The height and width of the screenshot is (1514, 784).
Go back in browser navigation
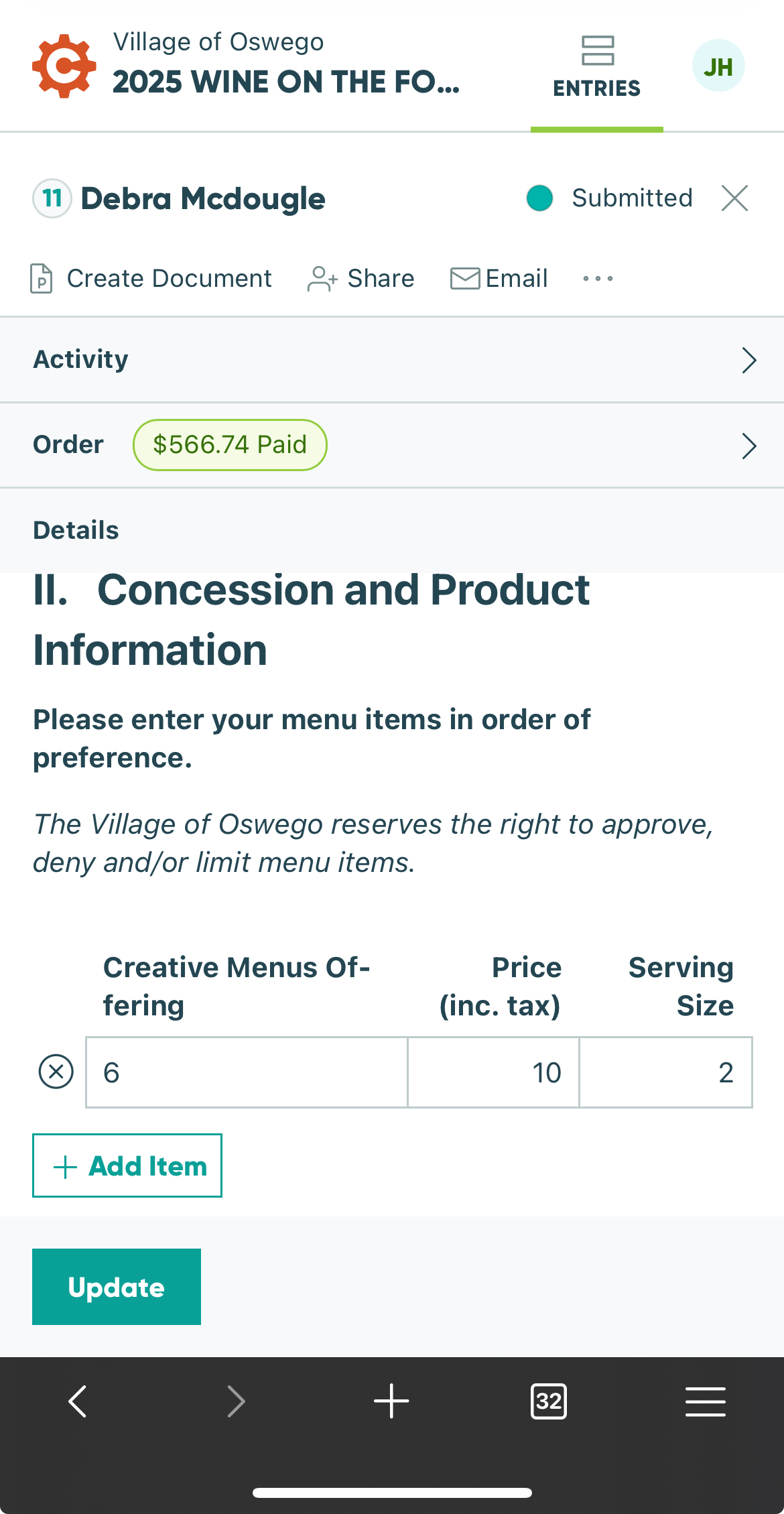[x=78, y=1401]
